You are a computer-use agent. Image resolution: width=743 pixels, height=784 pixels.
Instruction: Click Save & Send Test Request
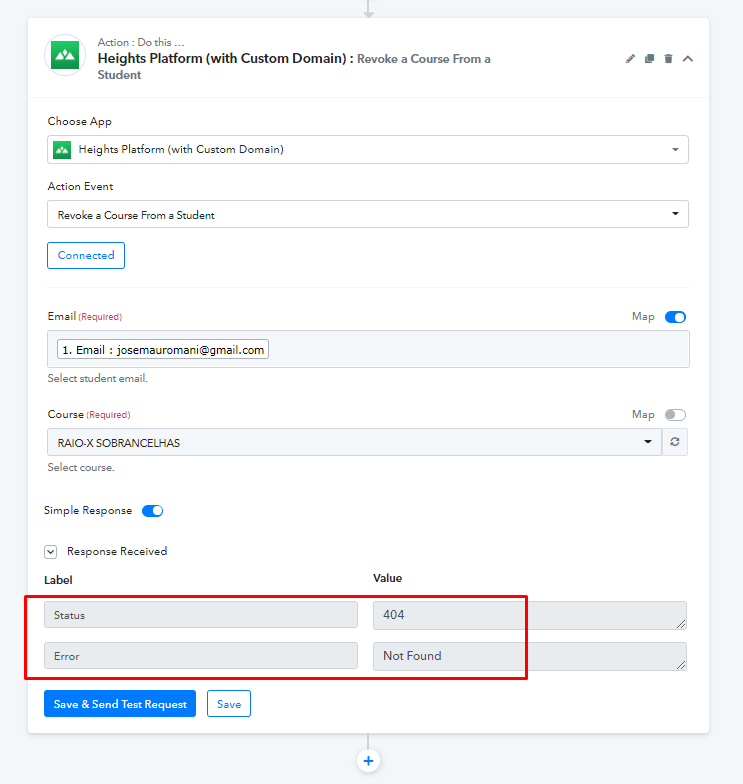point(120,704)
